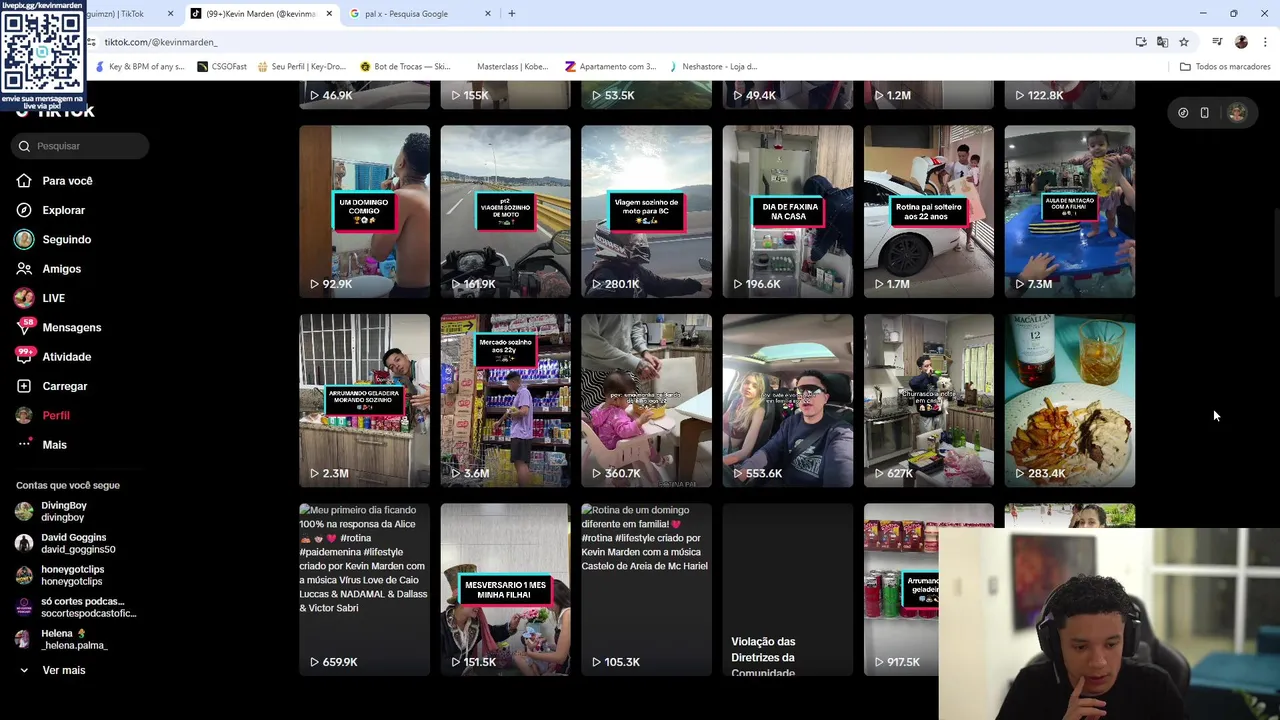Open CSGOFast bookmark
1280x720 pixels.
(222, 67)
